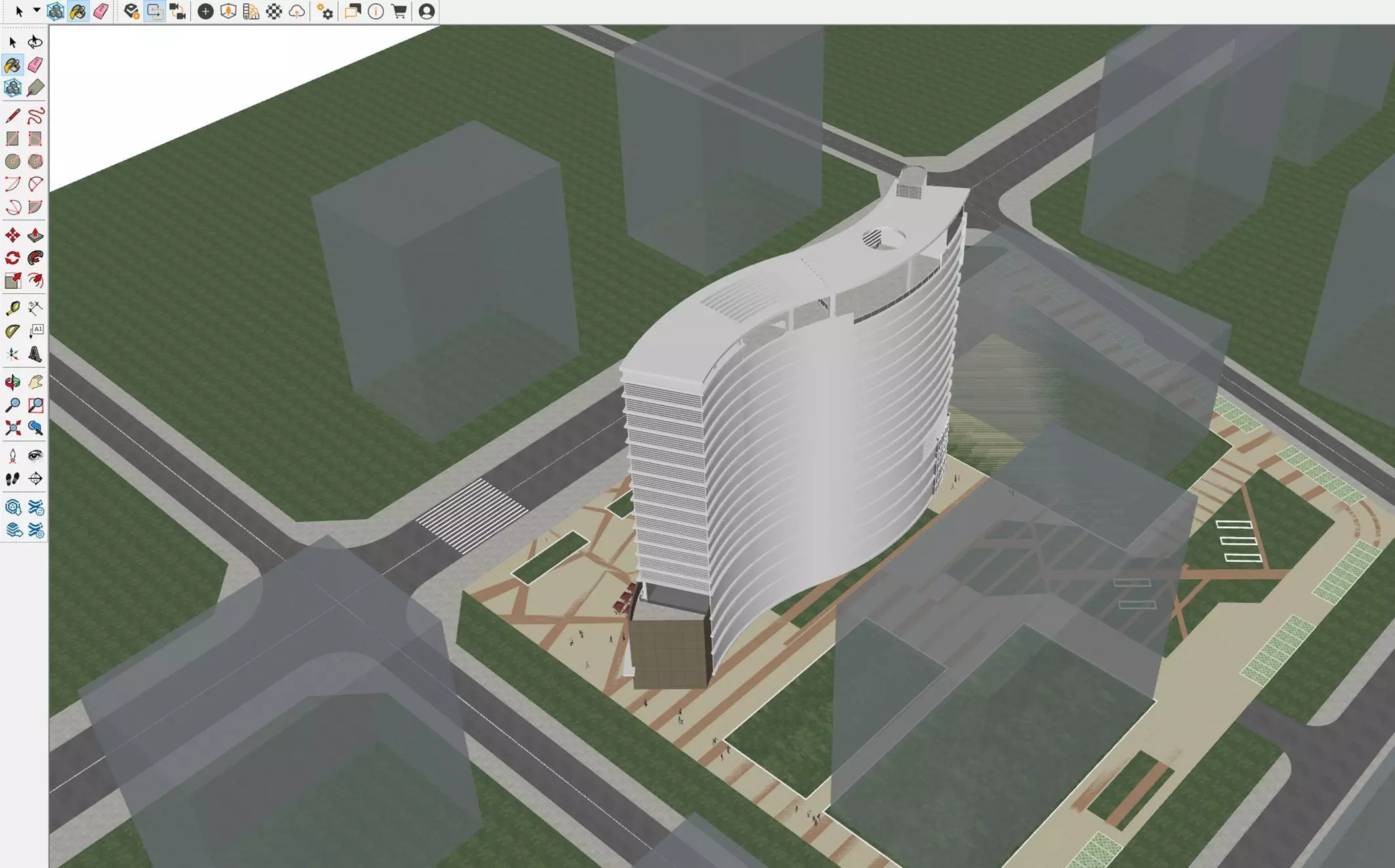Select the Zoom Window tool
1395x868 pixels.
[x=35, y=405]
